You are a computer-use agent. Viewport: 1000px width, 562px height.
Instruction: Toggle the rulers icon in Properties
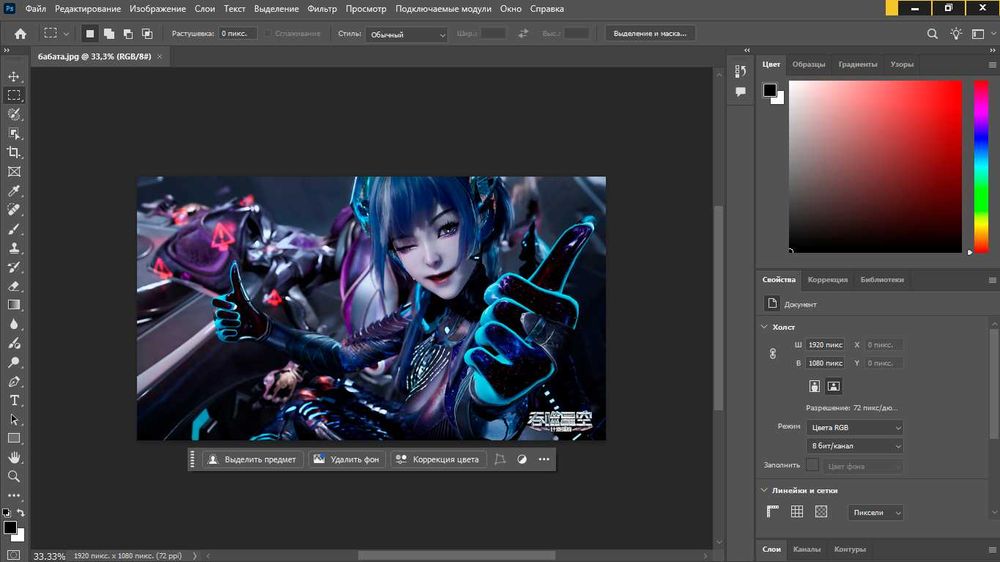point(773,512)
